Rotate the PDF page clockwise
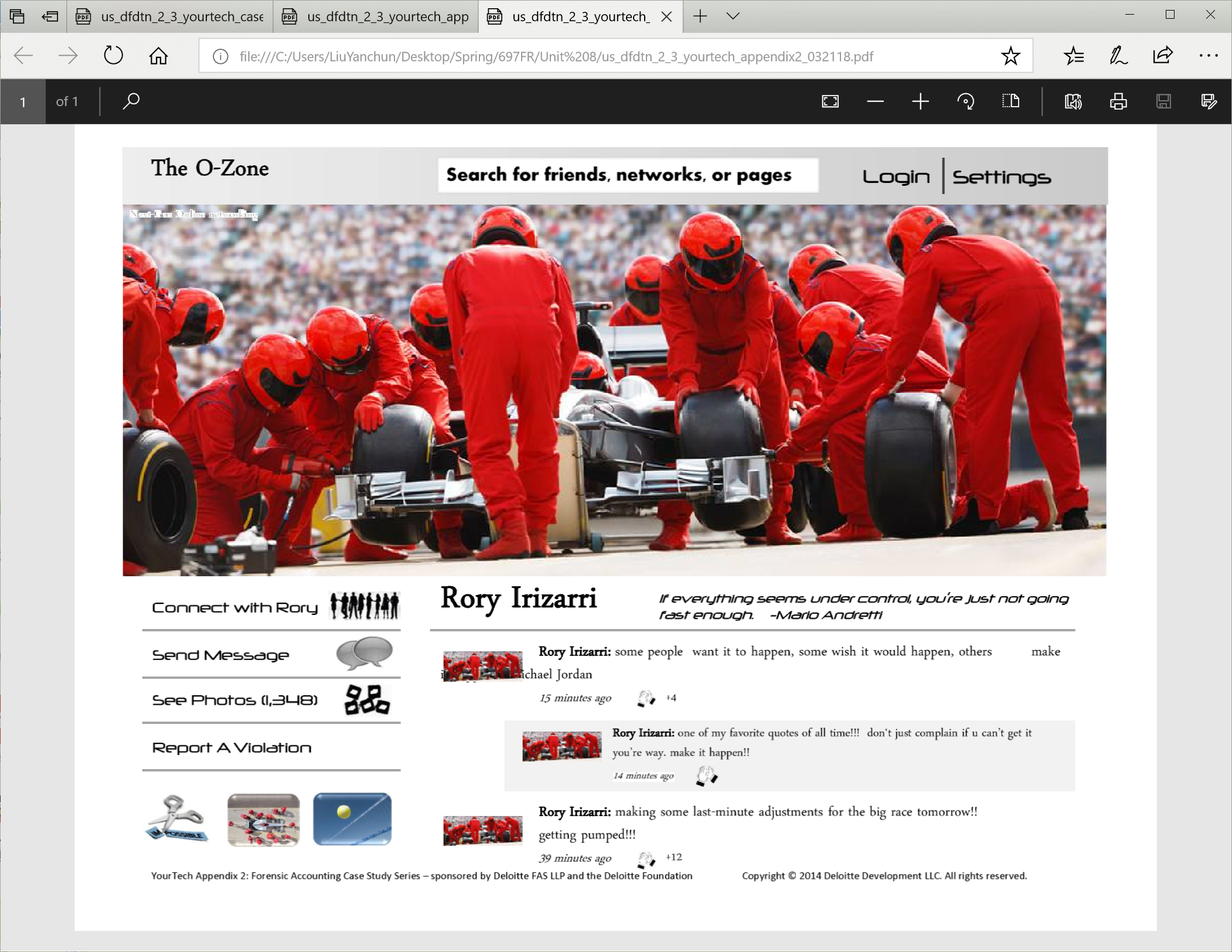 click(965, 101)
